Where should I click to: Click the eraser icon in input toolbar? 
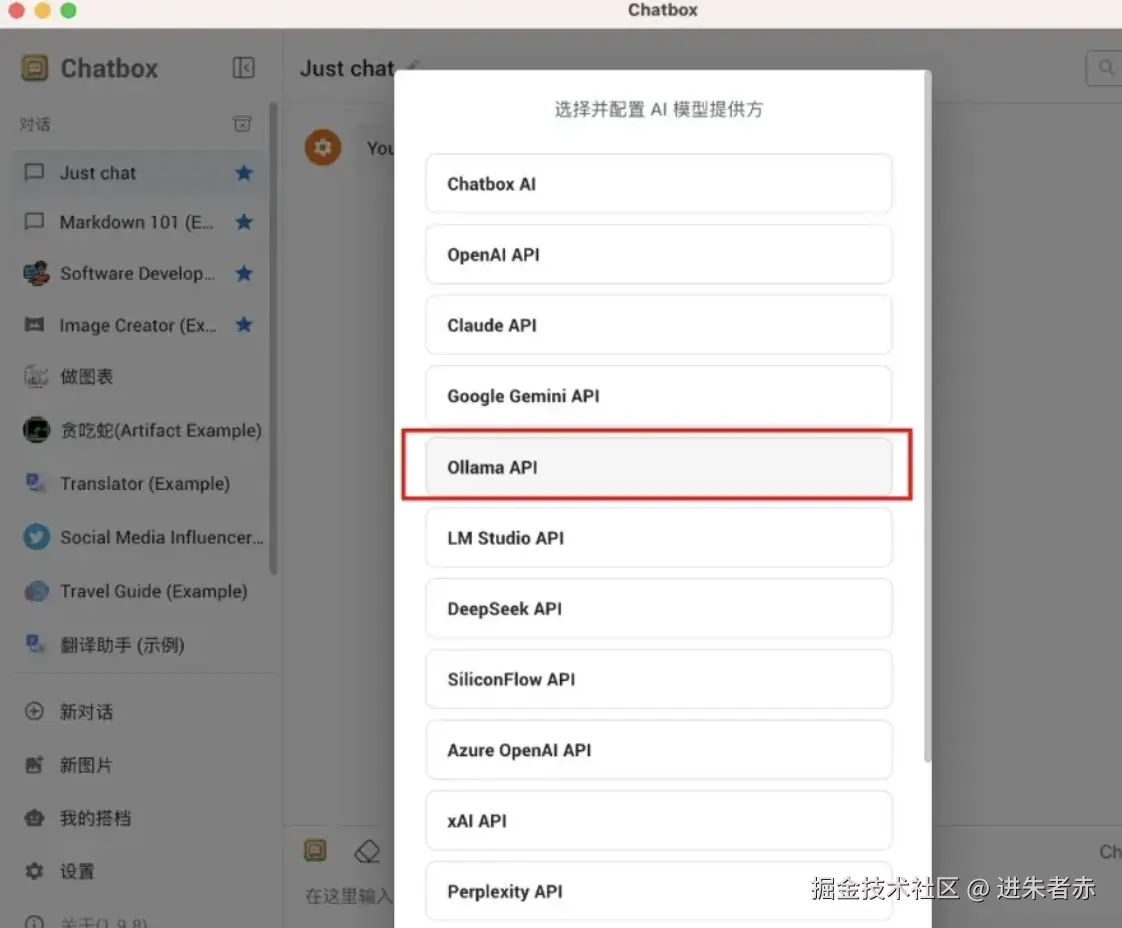[x=367, y=851]
